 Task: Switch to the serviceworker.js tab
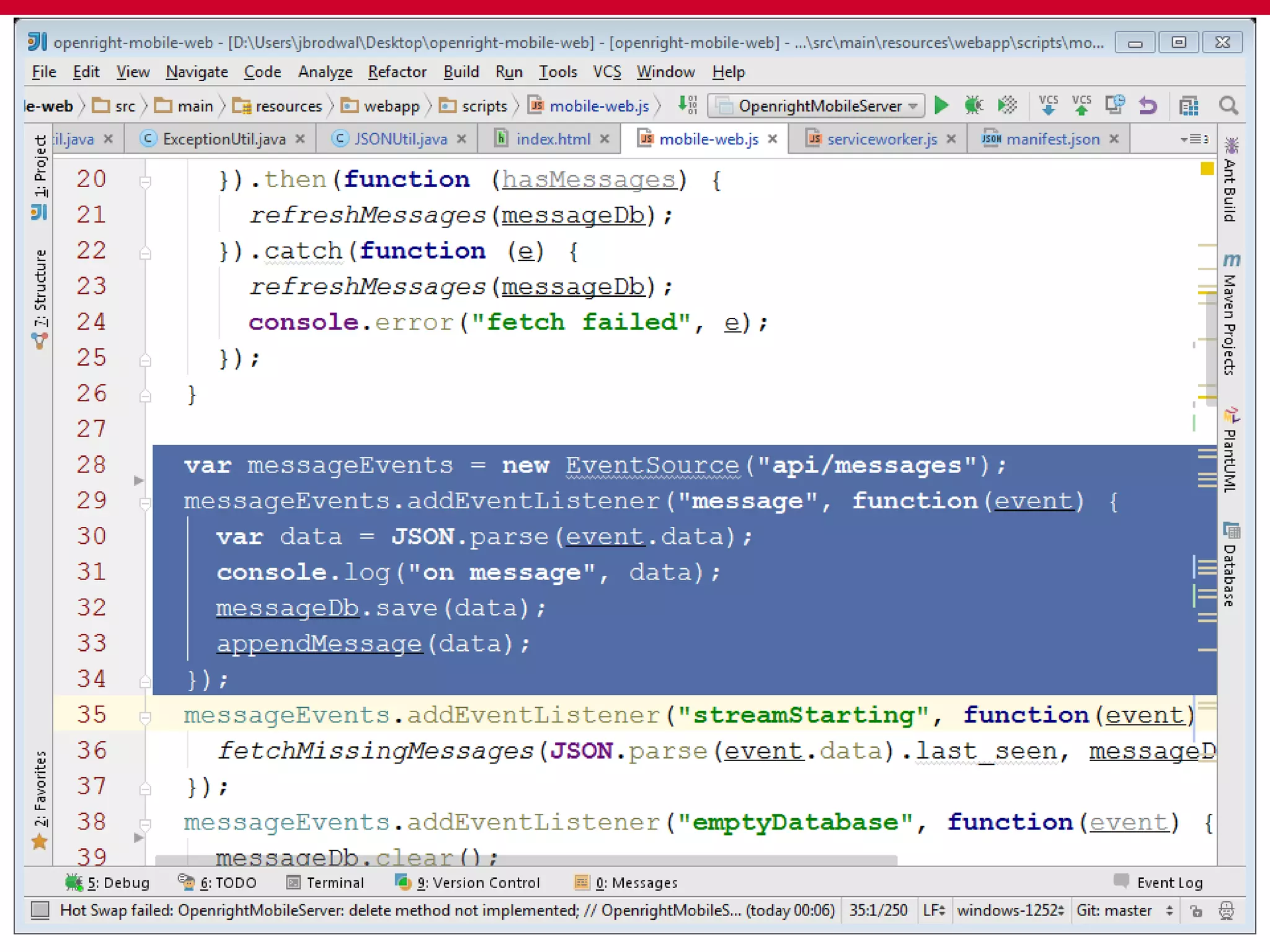coord(881,139)
